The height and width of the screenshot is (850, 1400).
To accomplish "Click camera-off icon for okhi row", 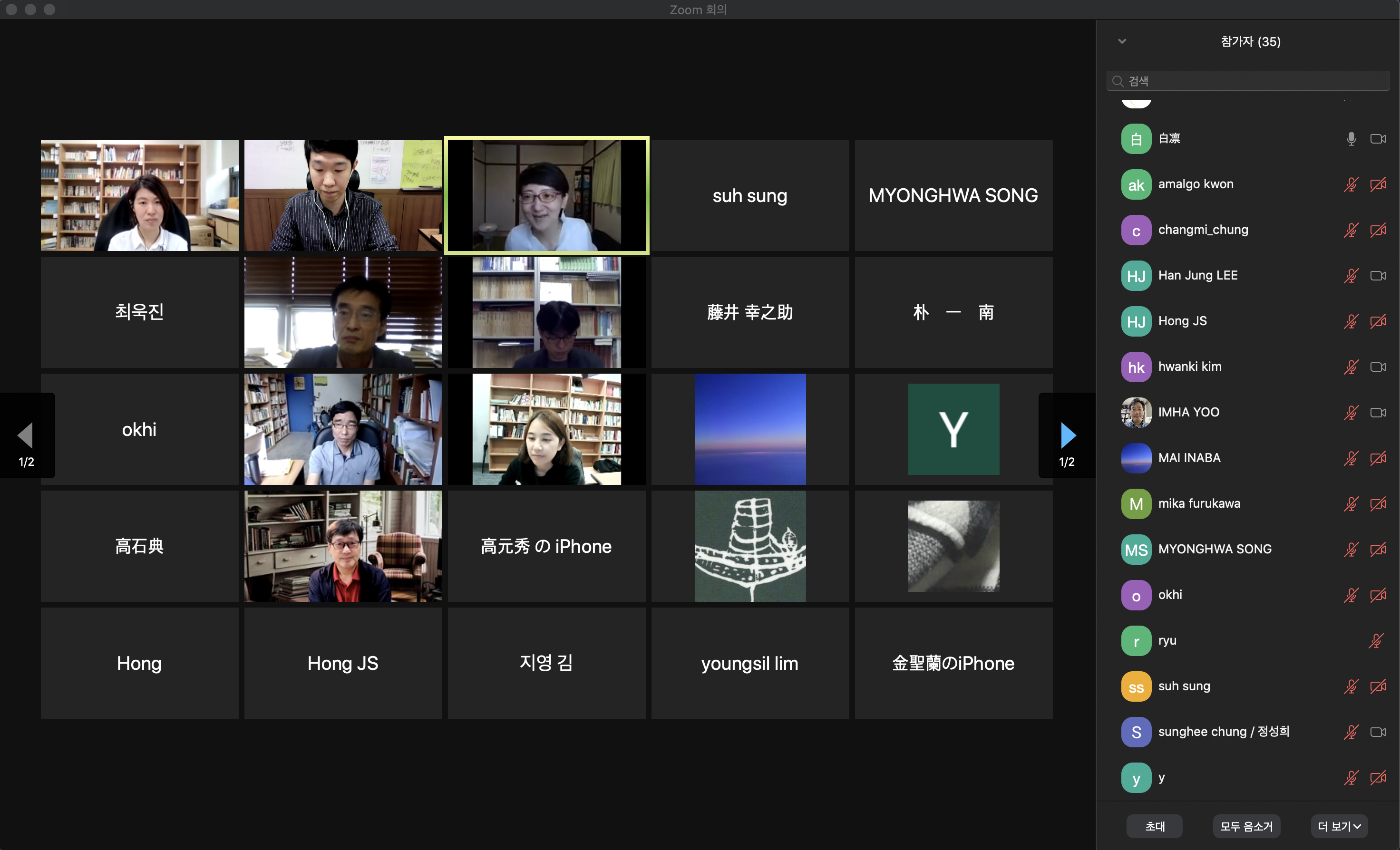I will tap(1378, 595).
